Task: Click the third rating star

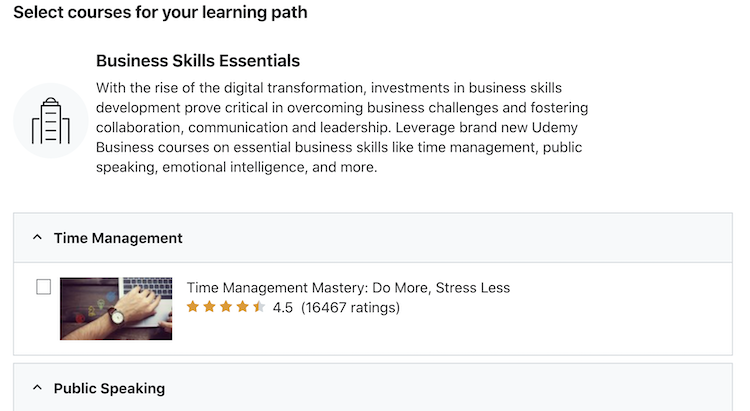Action: click(x=226, y=307)
